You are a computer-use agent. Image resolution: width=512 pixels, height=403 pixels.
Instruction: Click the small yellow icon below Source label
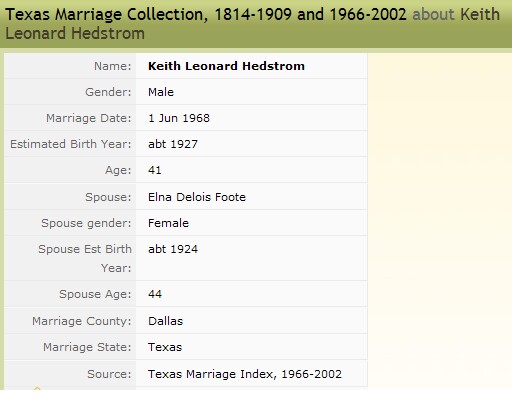coord(37,388)
